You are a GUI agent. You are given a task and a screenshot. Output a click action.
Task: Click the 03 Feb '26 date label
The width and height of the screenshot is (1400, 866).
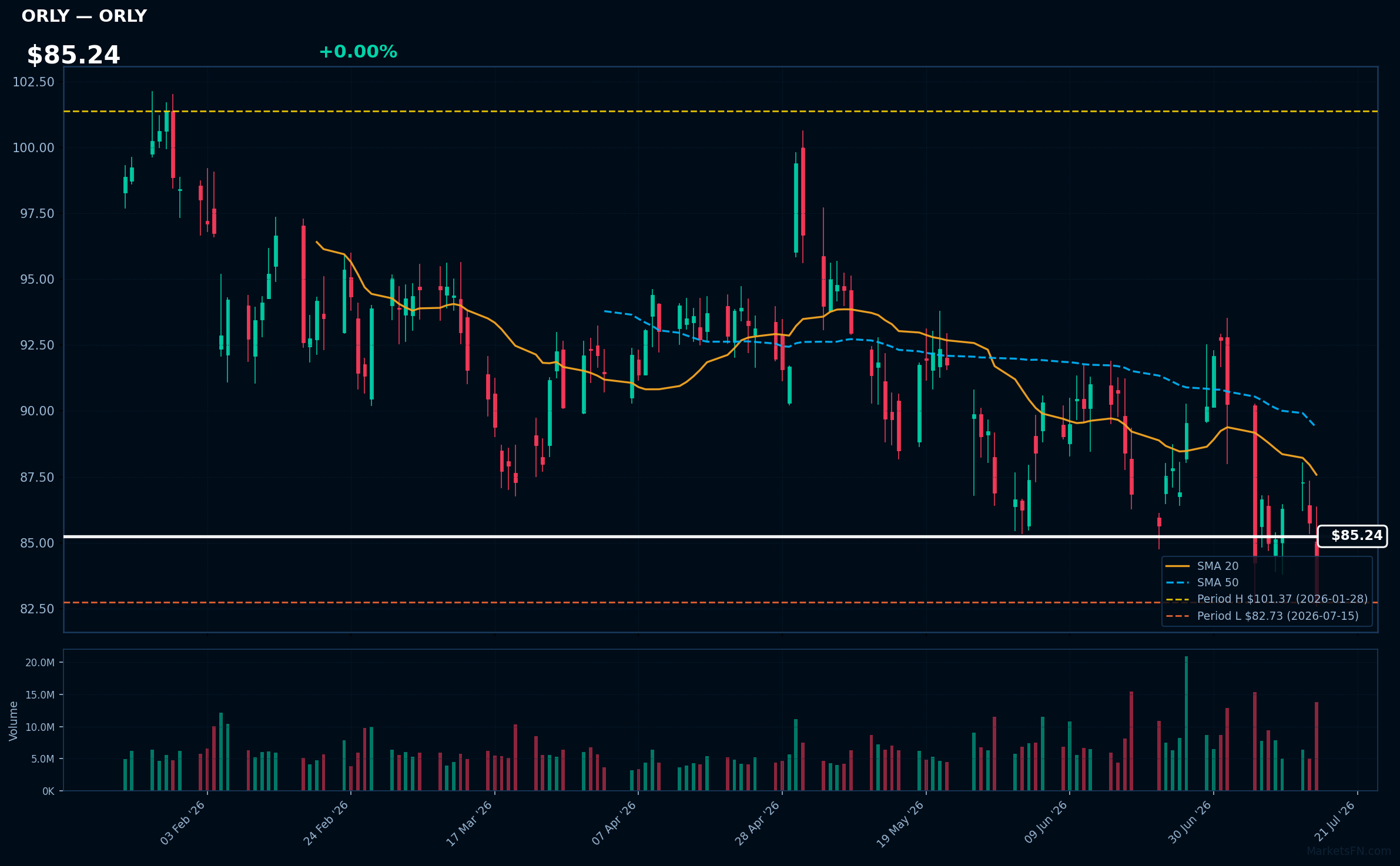tap(183, 823)
